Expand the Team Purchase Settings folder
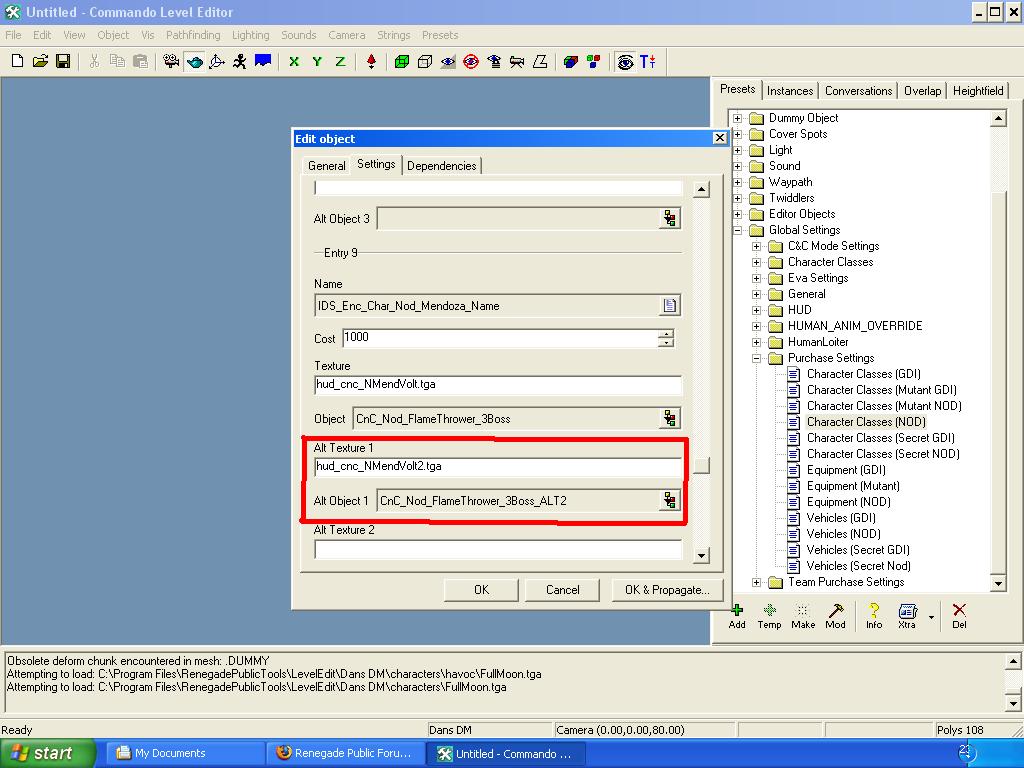Viewport: 1024px width, 768px height. click(x=757, y=582)
